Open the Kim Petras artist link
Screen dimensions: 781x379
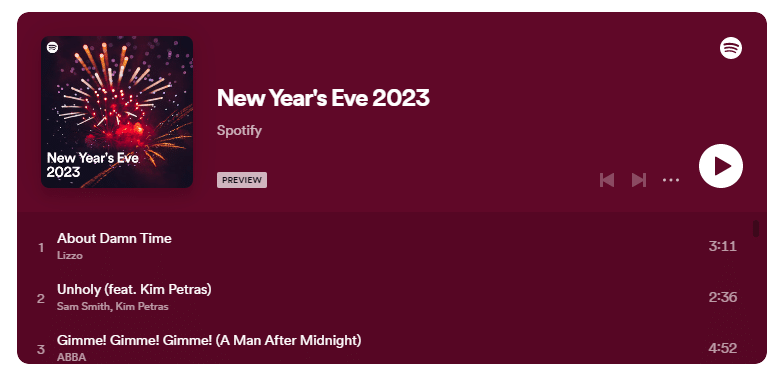(142, 306)
